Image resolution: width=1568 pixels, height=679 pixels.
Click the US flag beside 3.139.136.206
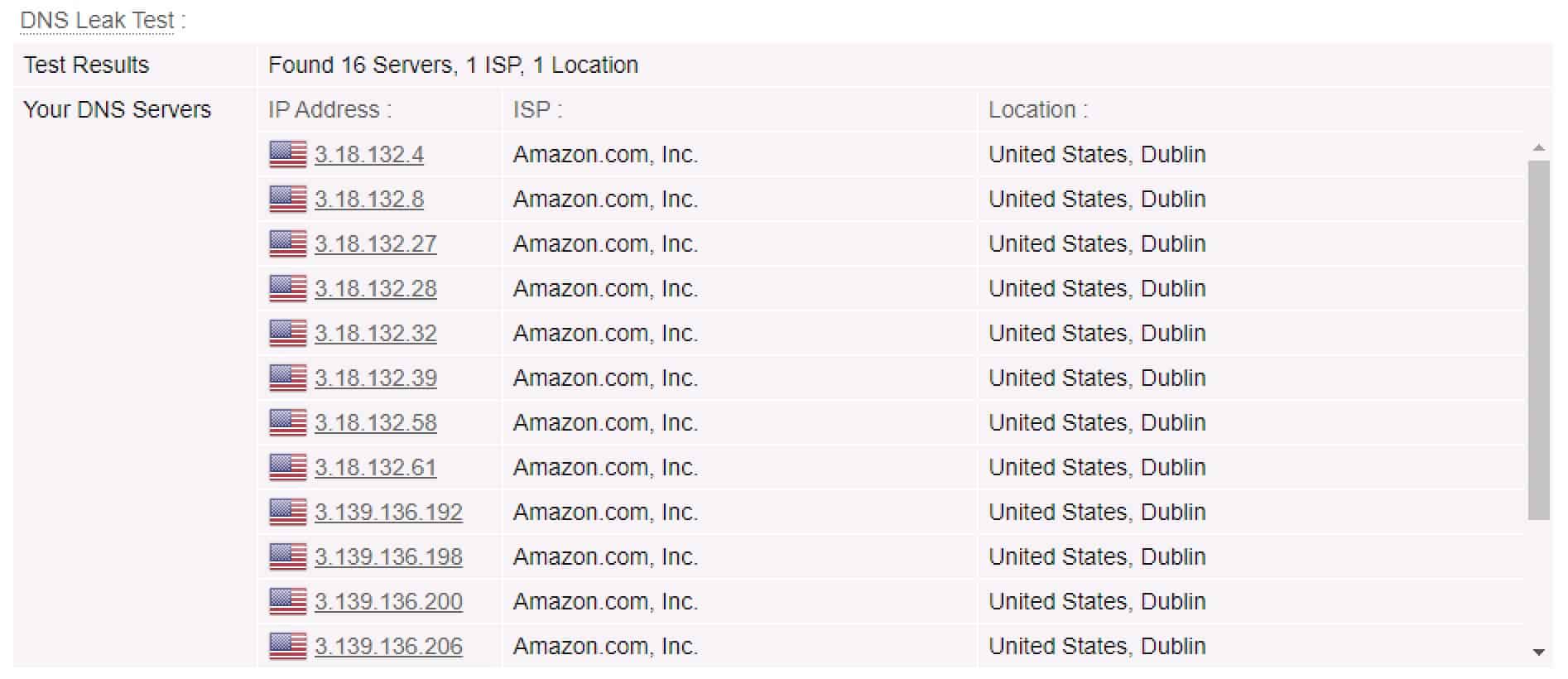pos(288,647)
